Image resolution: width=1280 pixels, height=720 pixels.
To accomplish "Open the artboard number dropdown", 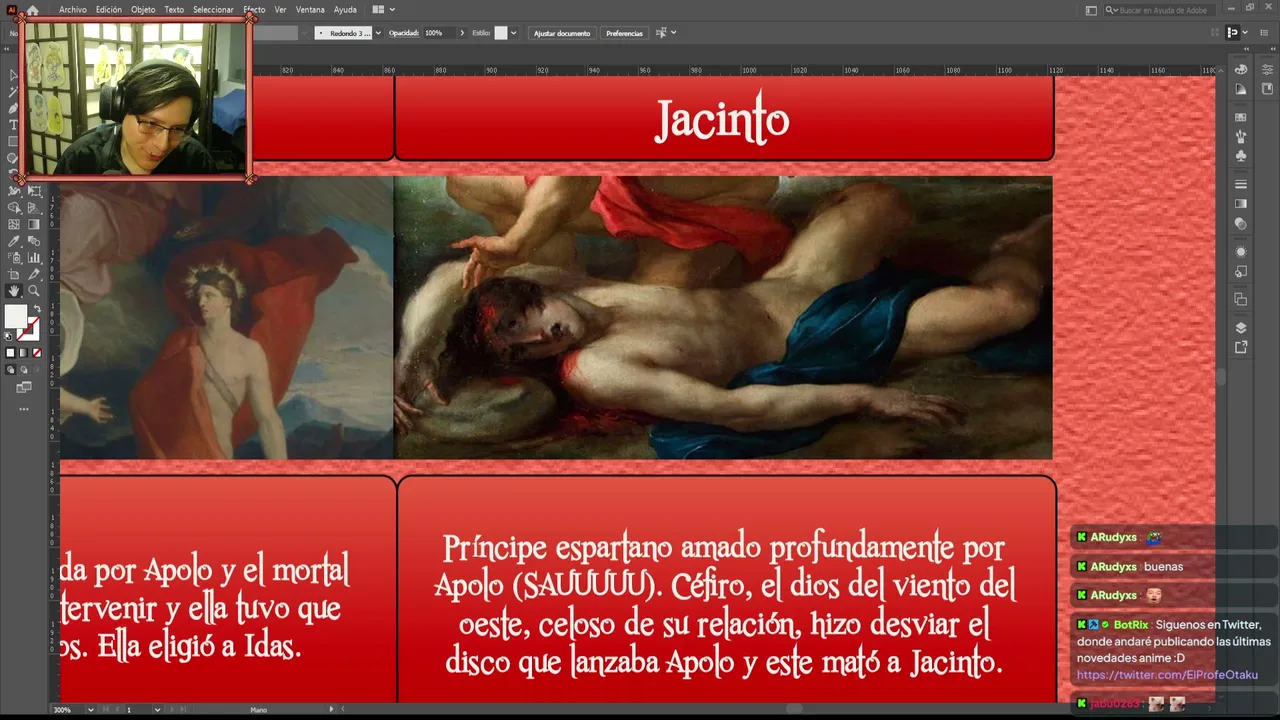I will click(x=157, y=710).
